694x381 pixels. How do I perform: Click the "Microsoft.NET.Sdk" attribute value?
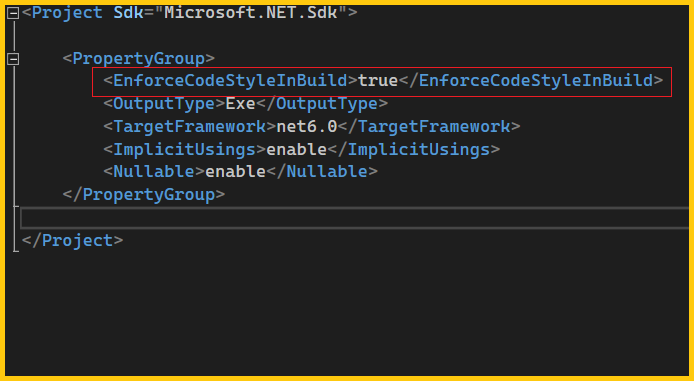tap(251, 12)
